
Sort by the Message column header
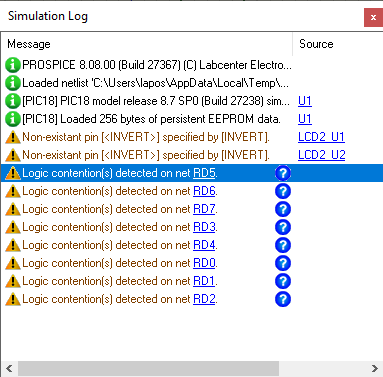click(x=147, y=44)
